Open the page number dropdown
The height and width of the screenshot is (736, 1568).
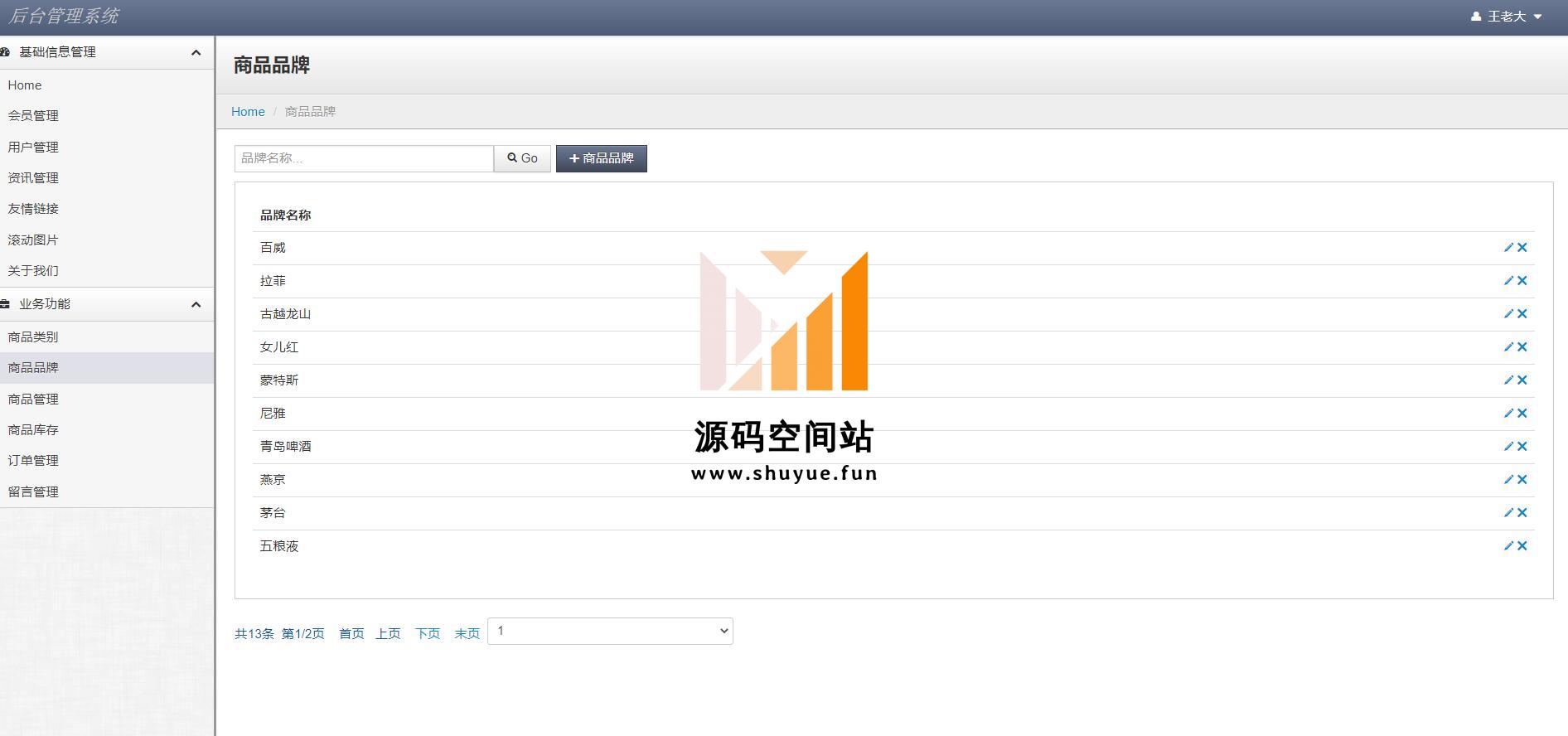click(610, 632)
